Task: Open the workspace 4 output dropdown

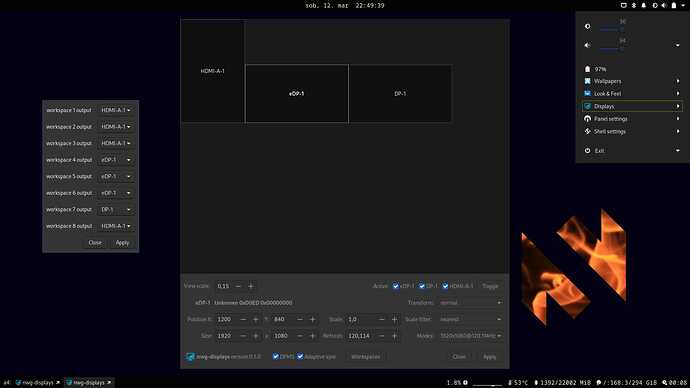Action: 116,160
